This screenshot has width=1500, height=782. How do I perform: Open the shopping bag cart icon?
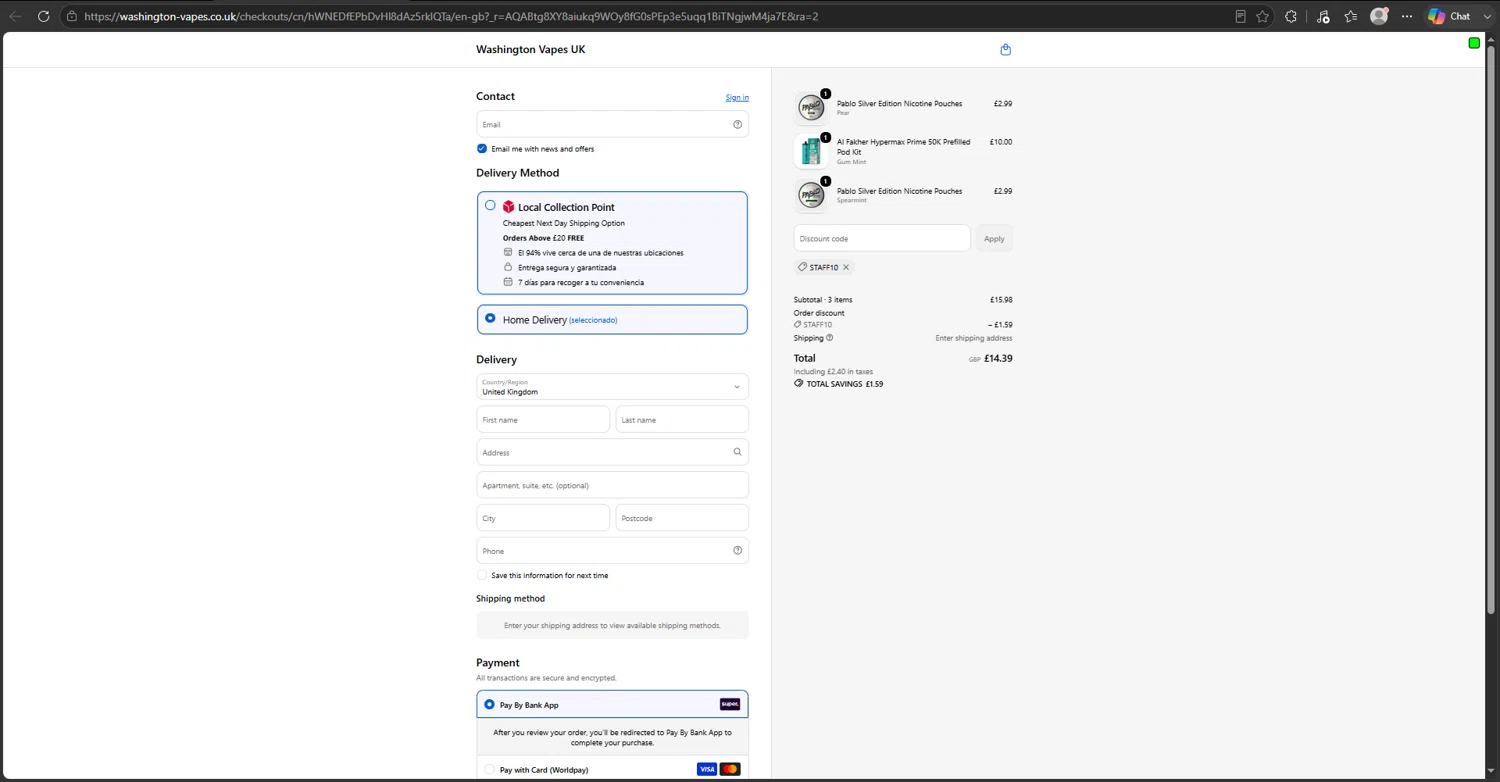[x=1005, y=49]
